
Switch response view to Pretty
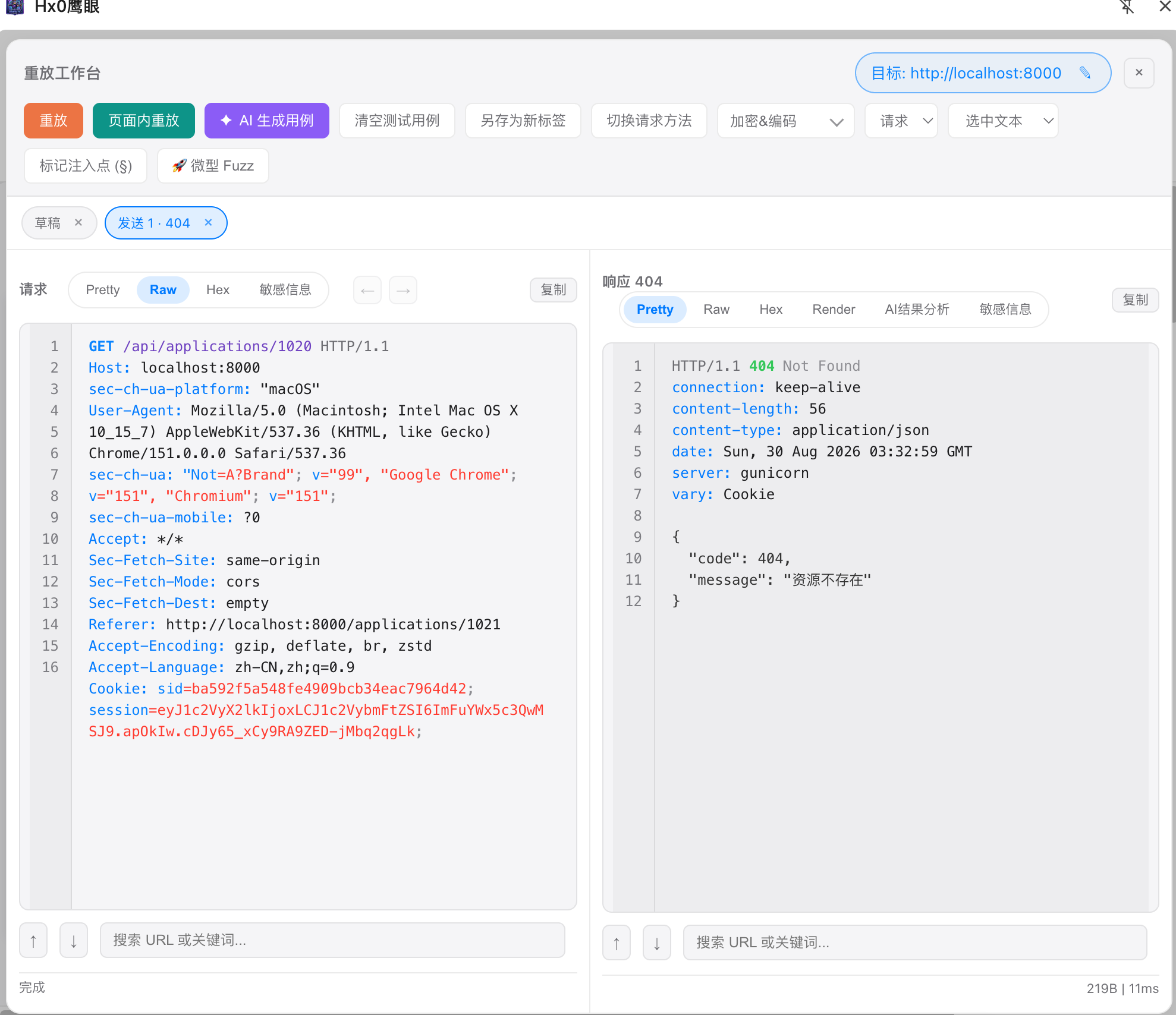pos(655,310)
